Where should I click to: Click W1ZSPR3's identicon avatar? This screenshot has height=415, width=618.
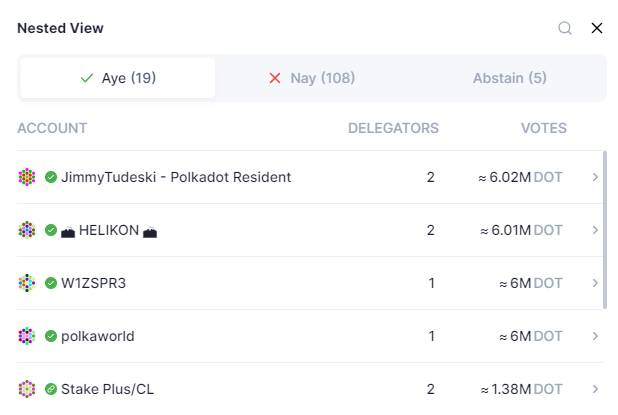(x=27, y=283)
